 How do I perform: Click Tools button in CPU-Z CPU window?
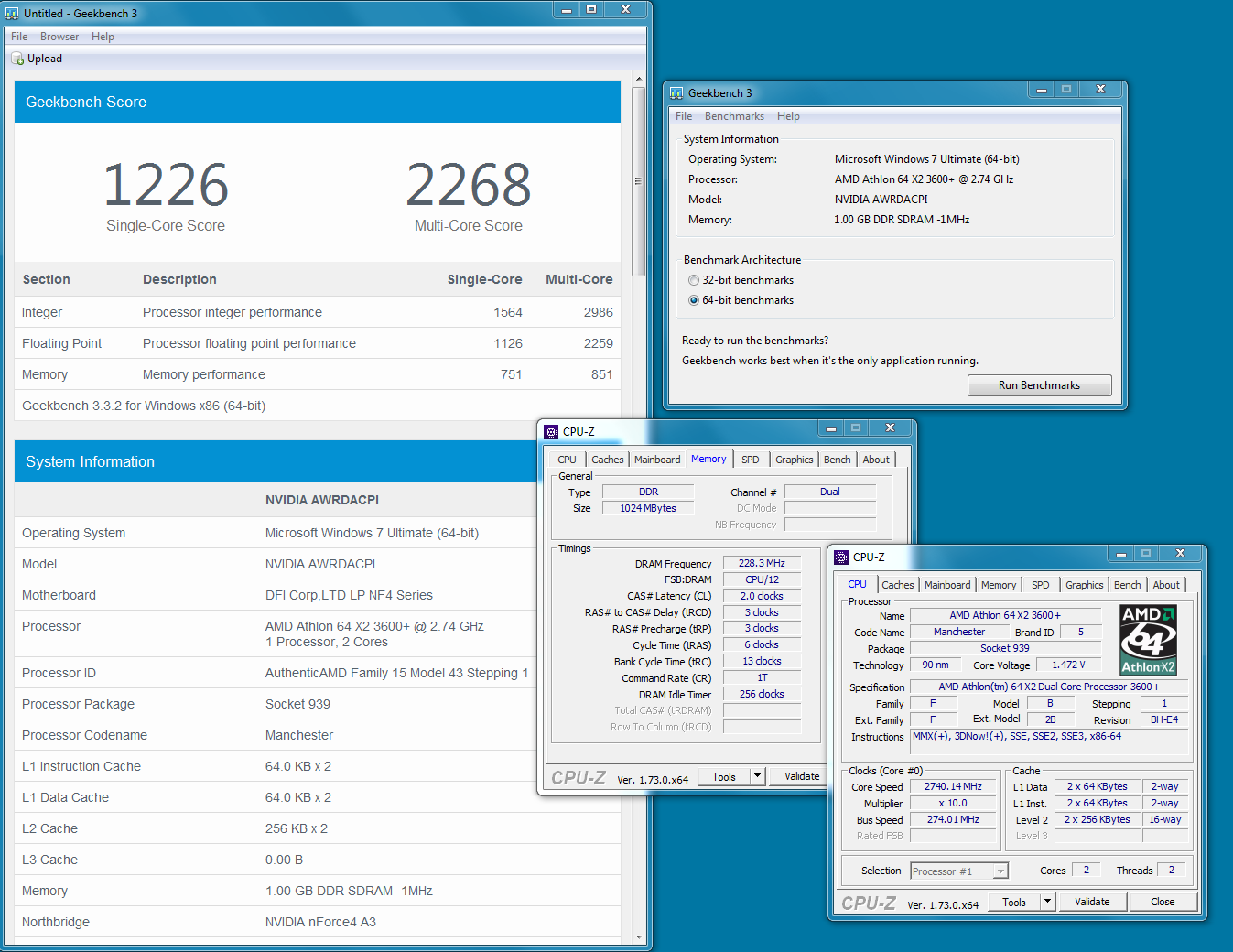pyautogui.click(x=1014, y=902)
